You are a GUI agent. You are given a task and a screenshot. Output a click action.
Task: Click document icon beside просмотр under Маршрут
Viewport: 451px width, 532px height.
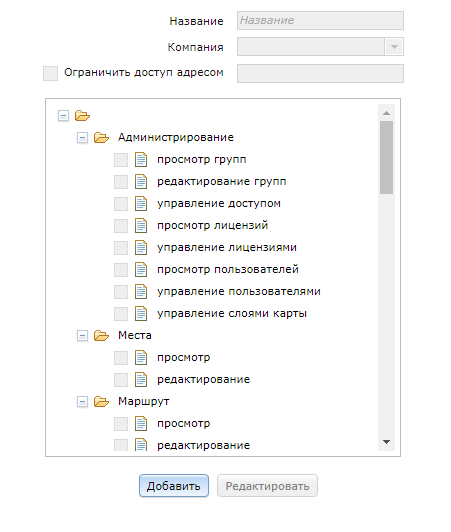(x=141, y=424)
